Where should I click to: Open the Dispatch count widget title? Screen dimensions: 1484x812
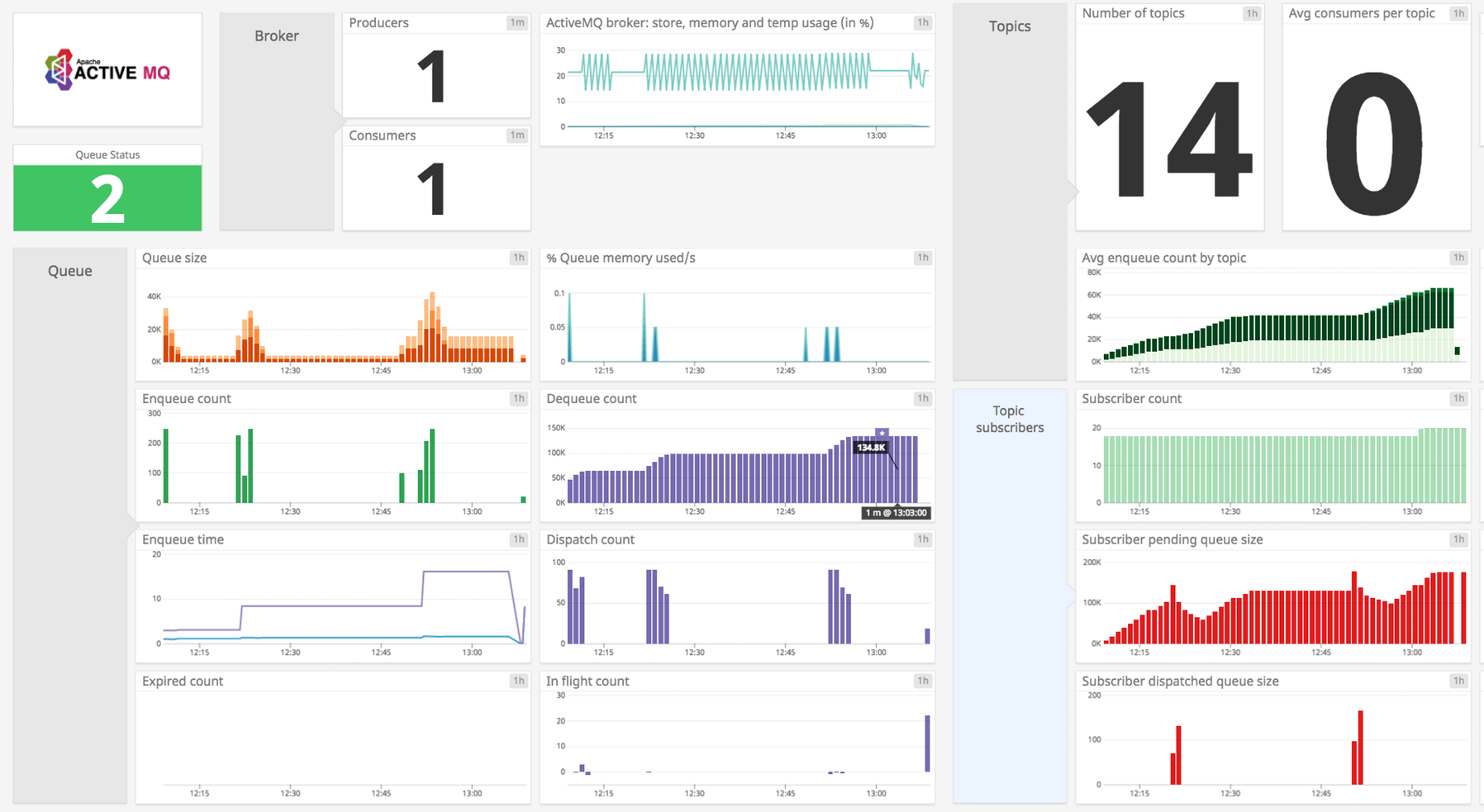coord(591,539)
